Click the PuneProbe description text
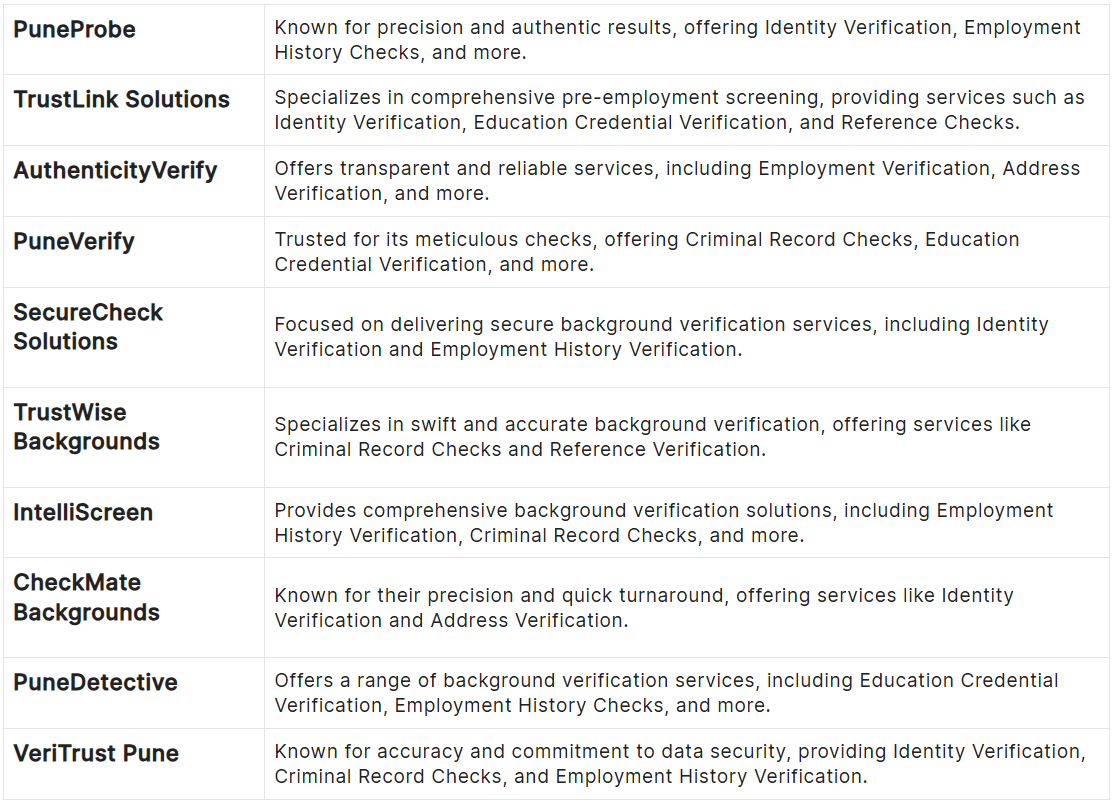This screenshot has width=1112, height=802. (677, 40)
